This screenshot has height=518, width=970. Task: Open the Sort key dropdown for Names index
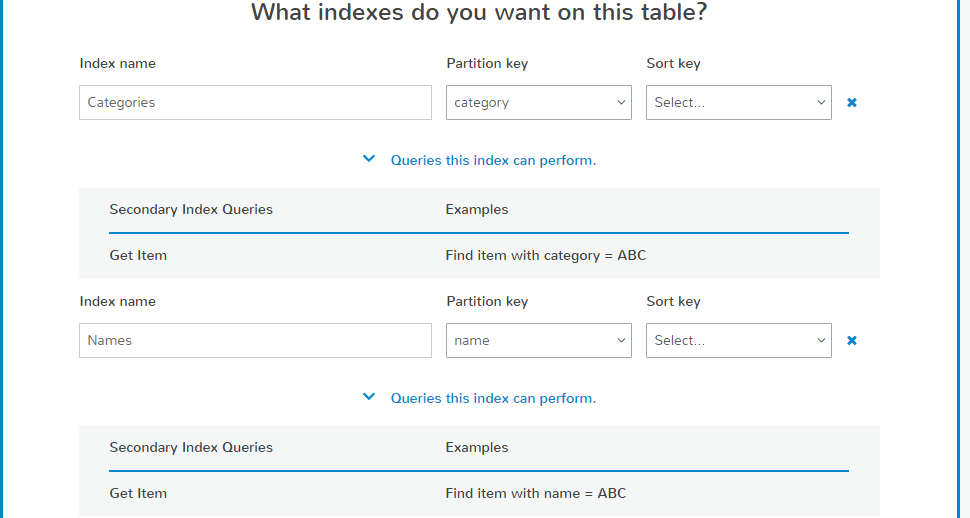tap(738, 341)
